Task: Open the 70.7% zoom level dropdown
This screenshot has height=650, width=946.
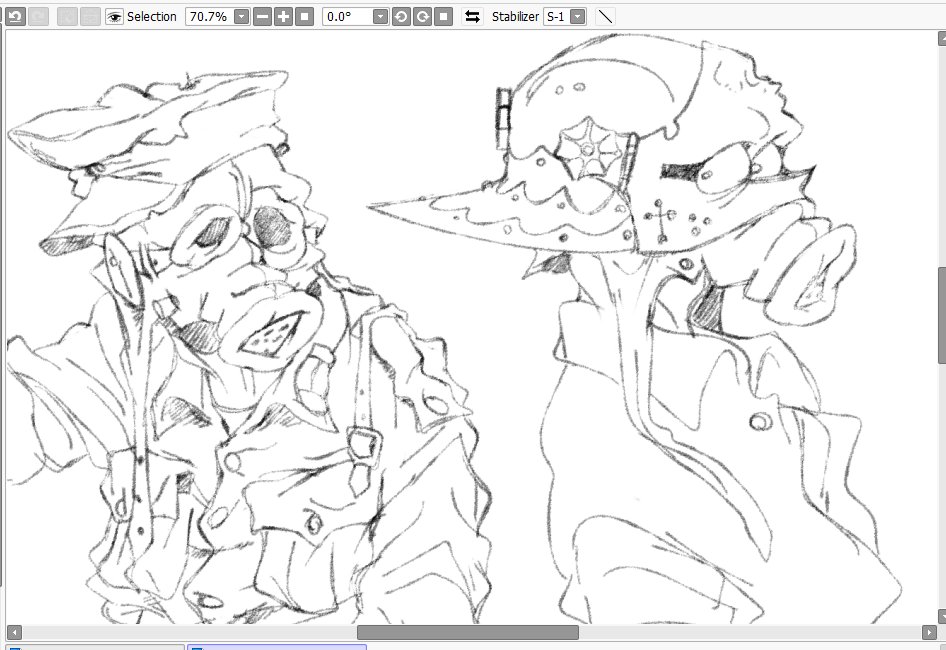Action: [241, 16]
